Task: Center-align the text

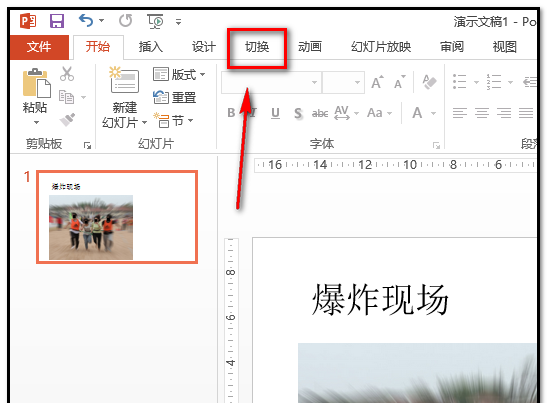Action: point(482,113)
